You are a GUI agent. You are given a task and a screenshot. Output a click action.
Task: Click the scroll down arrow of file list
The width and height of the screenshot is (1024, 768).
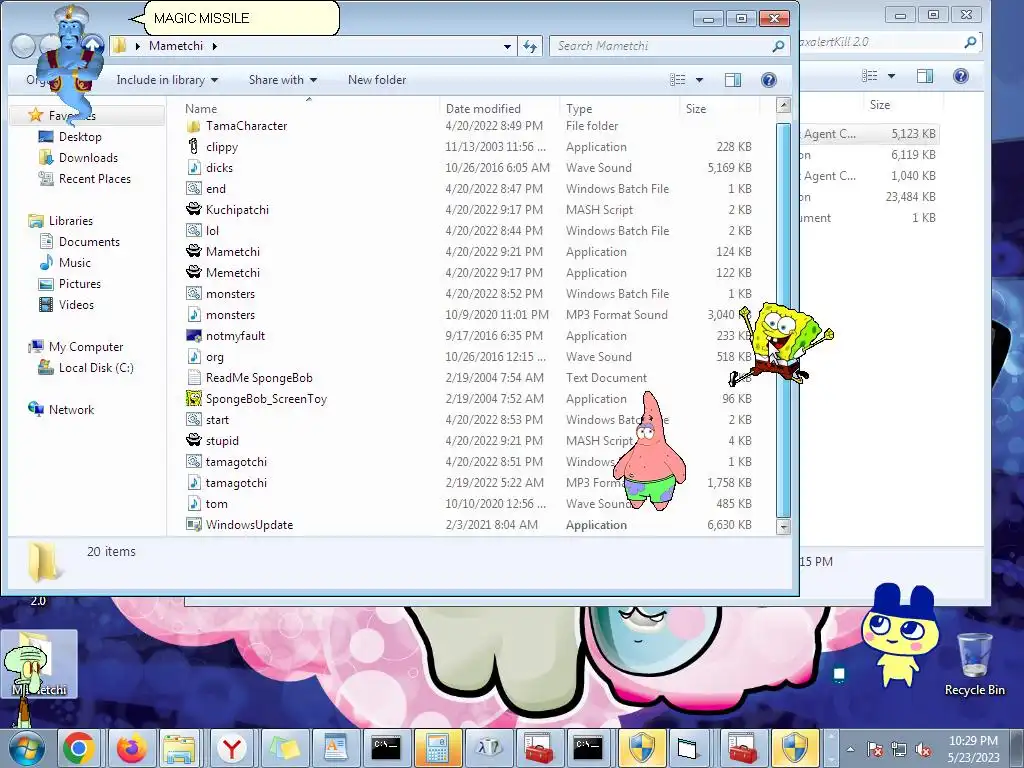click(783, 526)
